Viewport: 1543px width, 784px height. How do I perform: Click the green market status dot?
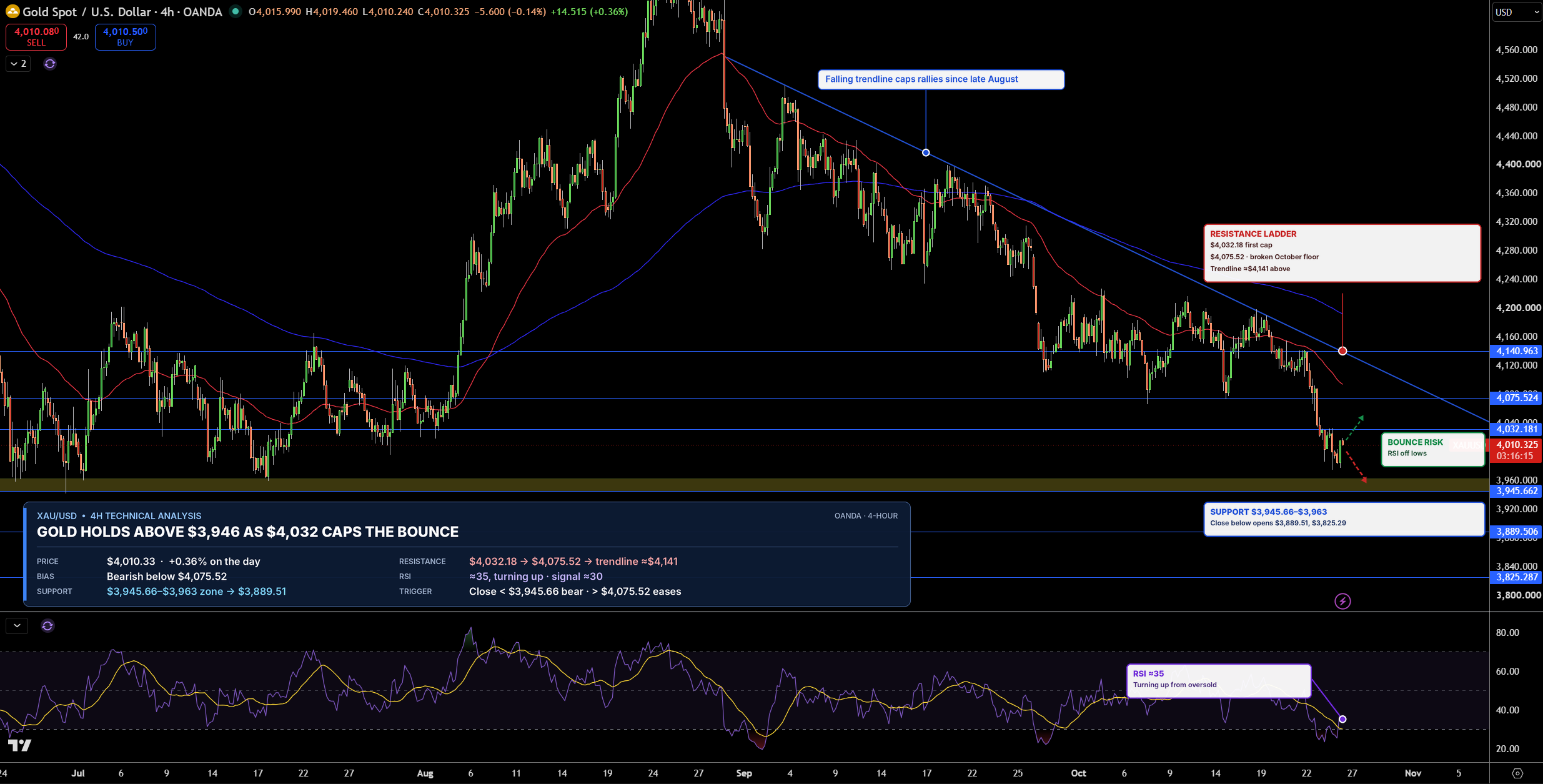236,11
